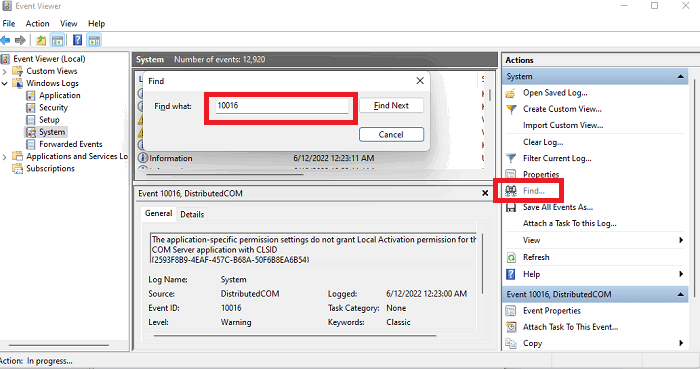Open the Action menu
The image size is (700, 369).
(37, 24)
